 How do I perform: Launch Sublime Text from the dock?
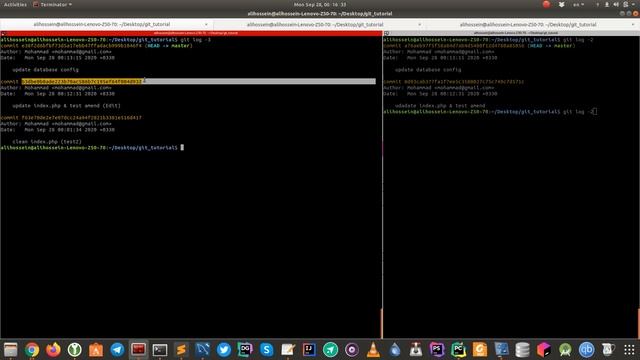click(x=181, y=349)
